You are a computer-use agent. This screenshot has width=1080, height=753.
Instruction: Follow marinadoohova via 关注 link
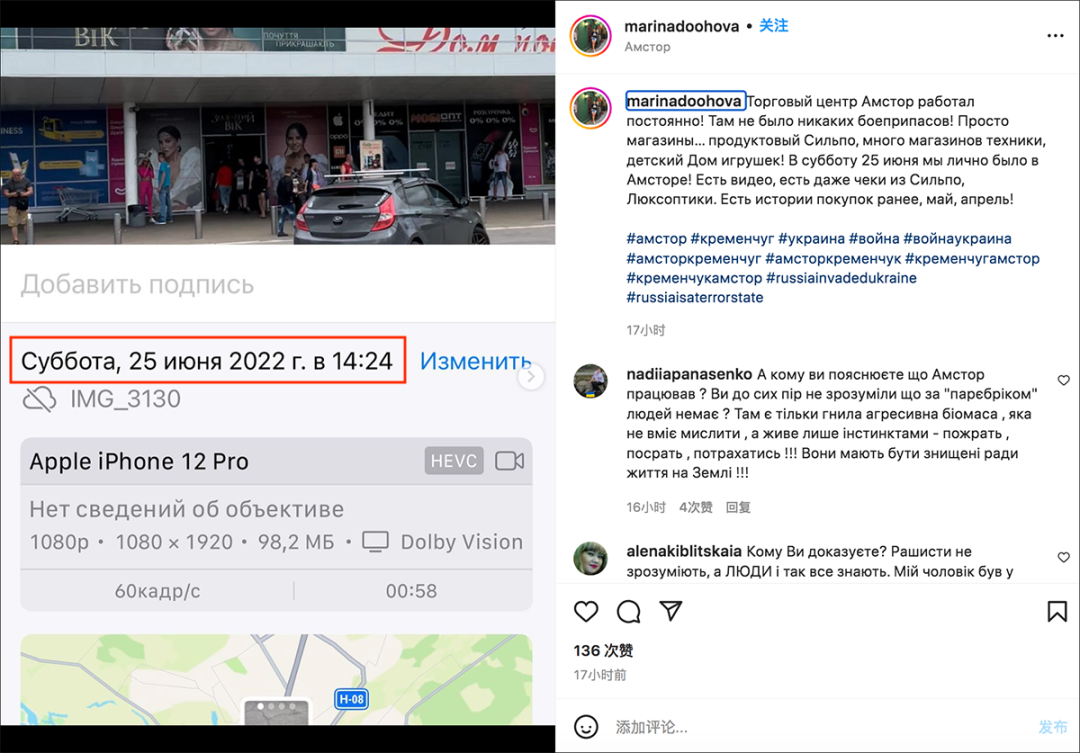pyautogui.click(x=773, y=26)
